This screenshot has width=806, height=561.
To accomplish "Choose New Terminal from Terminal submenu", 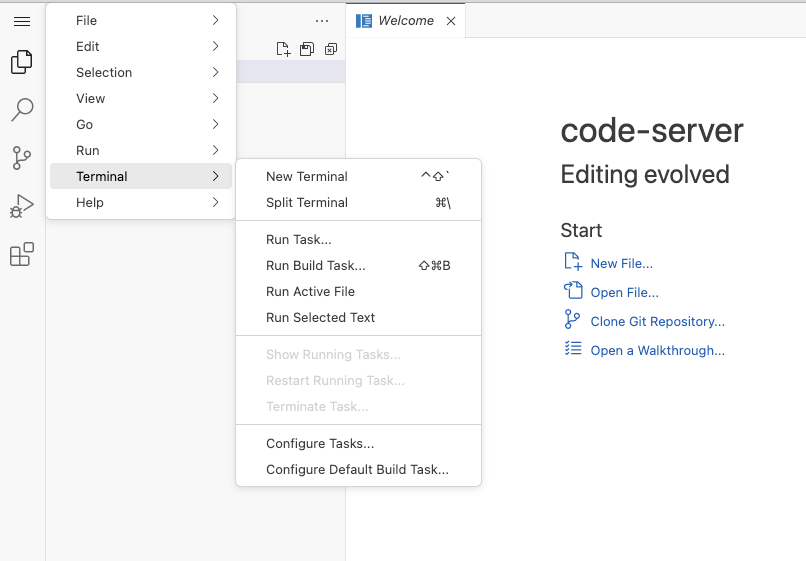I will point(358,176).
